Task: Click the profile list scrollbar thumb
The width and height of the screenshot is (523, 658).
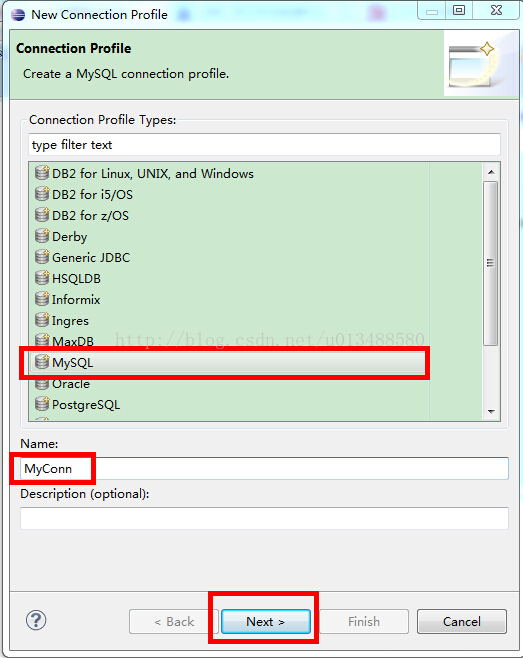Action: click(491, 264)
